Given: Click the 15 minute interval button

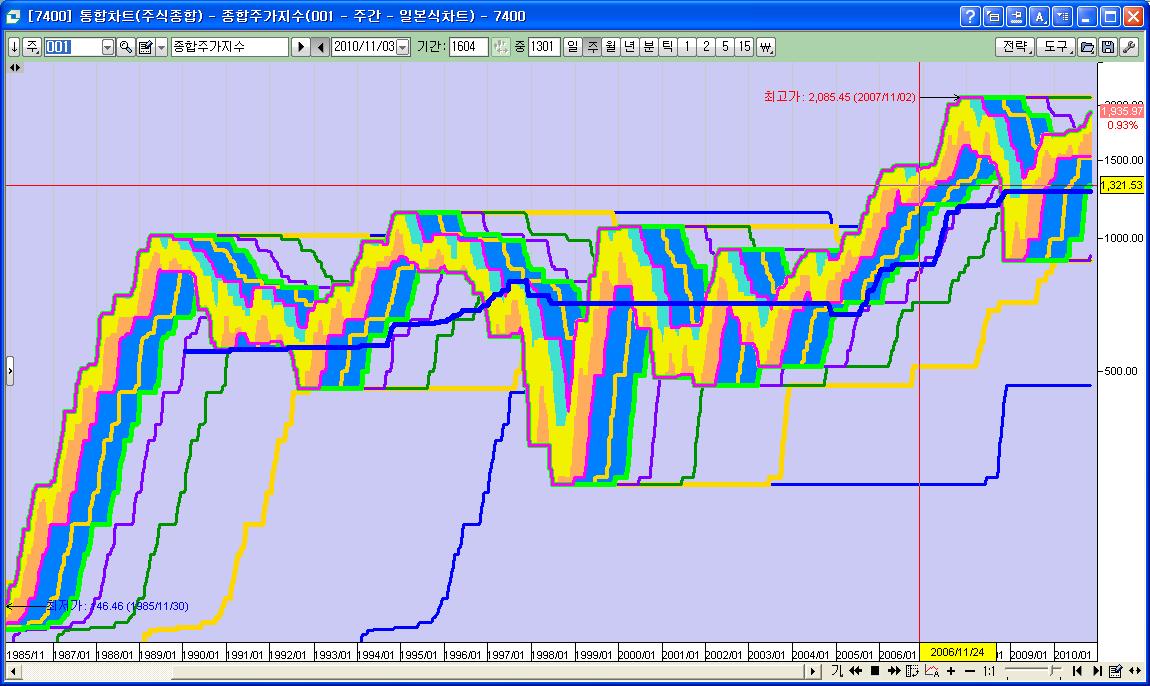Looking at the screenshot, I should (744, 47).
